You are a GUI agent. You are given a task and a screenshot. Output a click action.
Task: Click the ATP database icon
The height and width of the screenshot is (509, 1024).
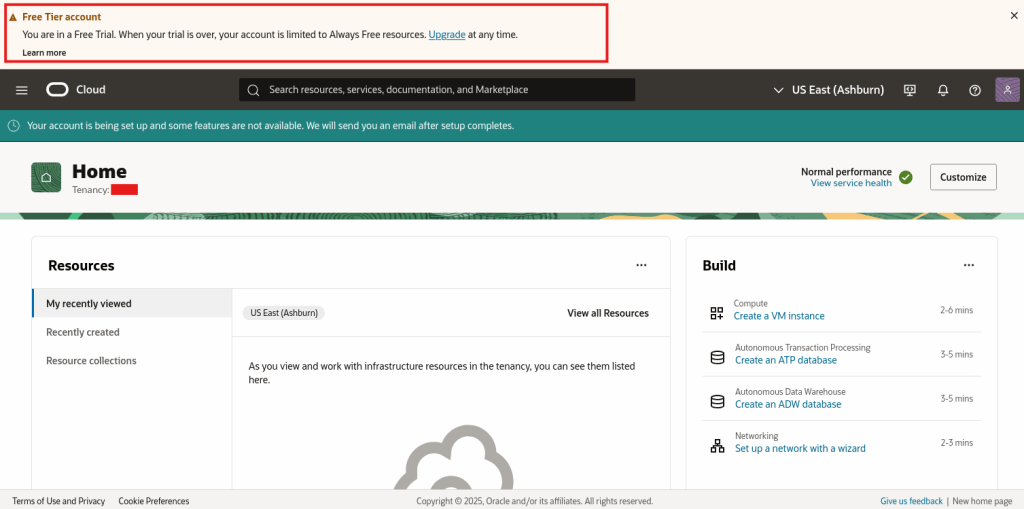[717, 357]
